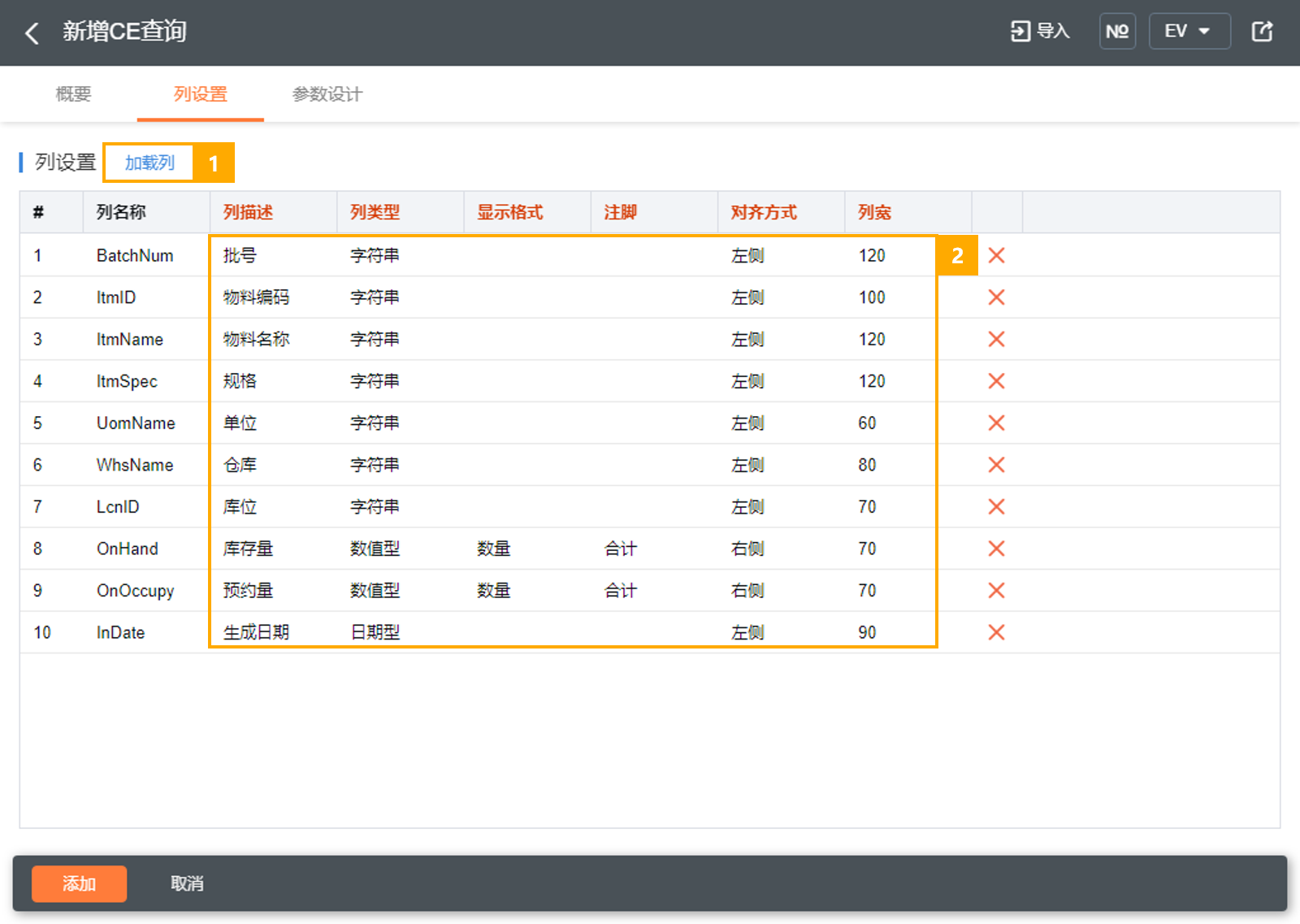
Task: Open the 日期型 type cell for InDate
Action: click(401, 632)
